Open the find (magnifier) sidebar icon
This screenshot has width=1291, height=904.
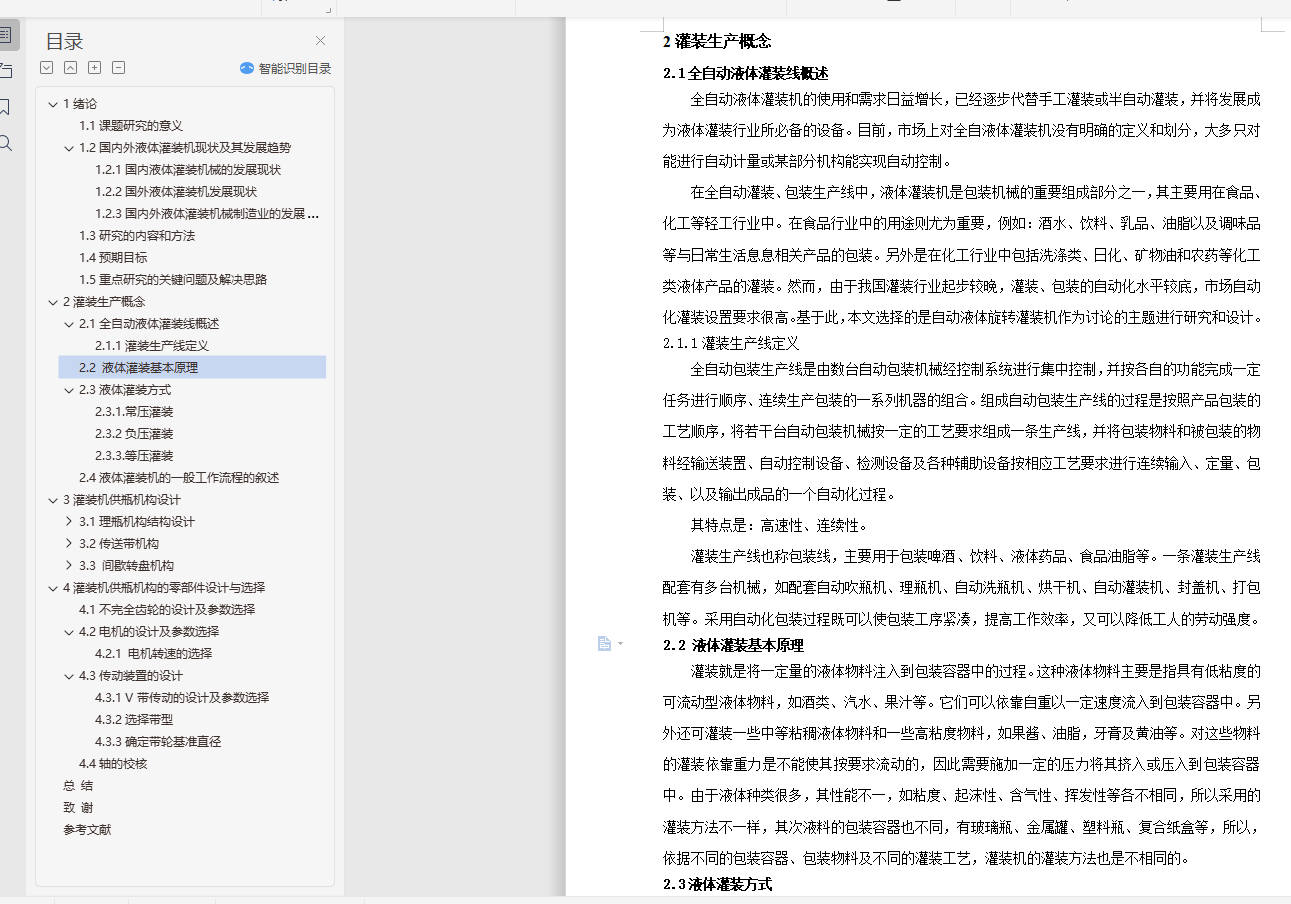pos(5,143)
